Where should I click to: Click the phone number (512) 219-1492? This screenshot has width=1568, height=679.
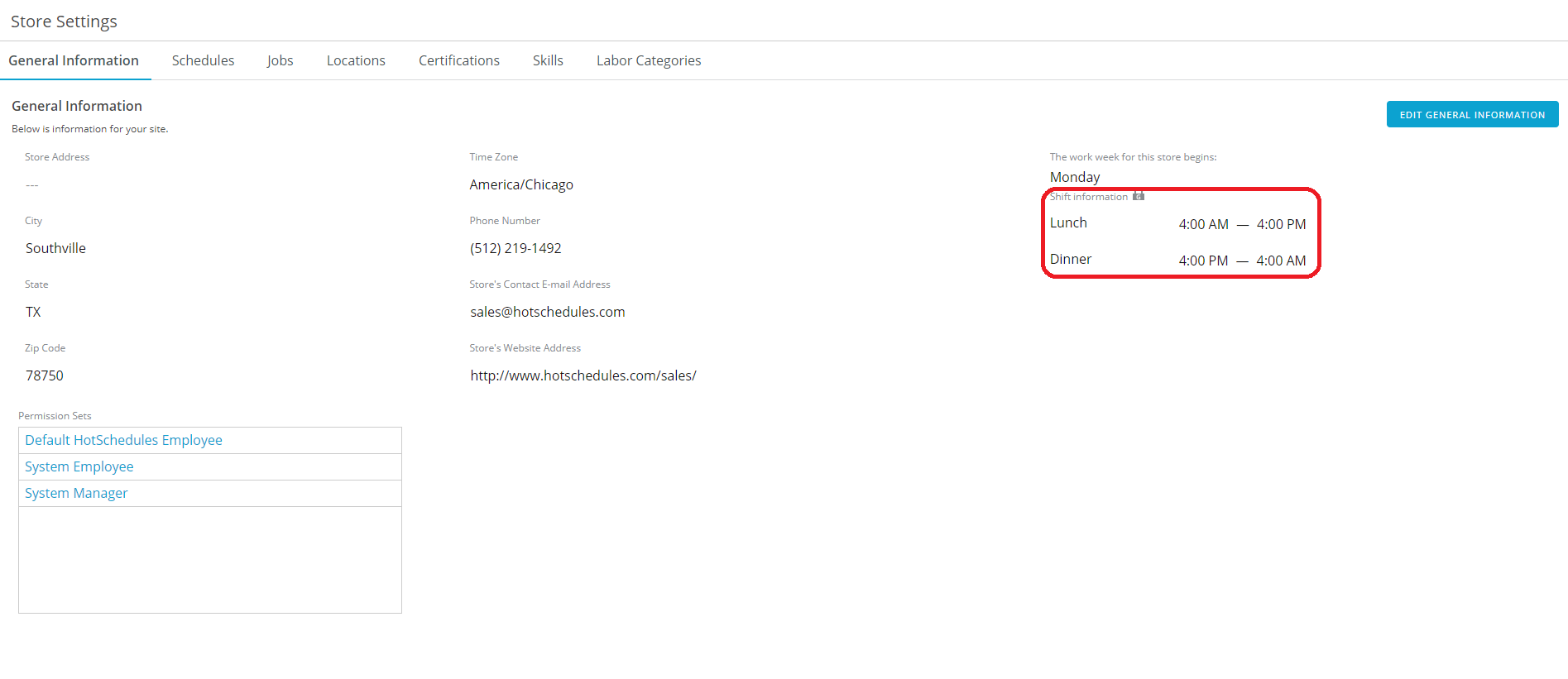click(x=515, y=248)
